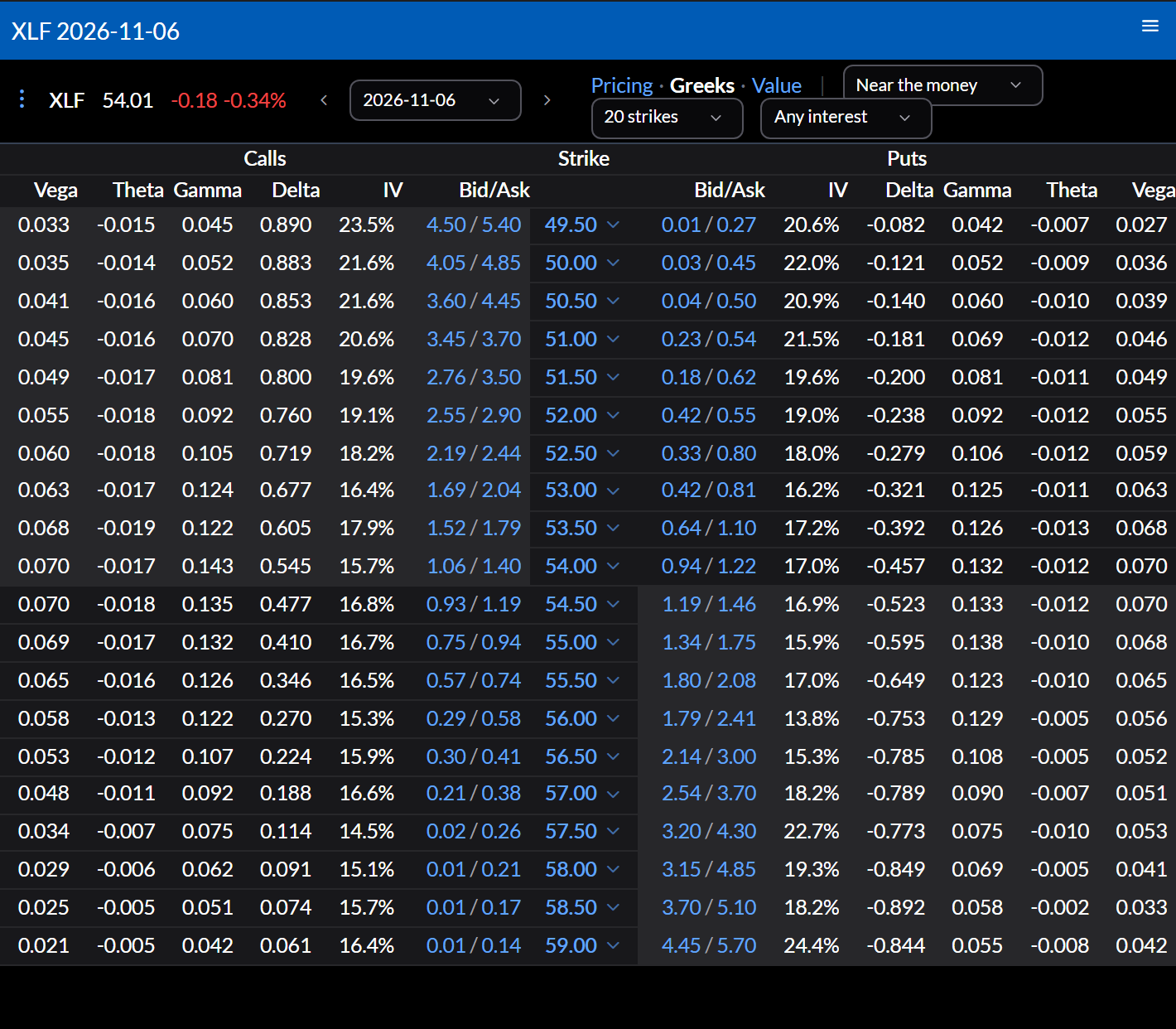Expand the 49.50 strike row chevron
This screenshot has height=1029, width=1176.
[x=613, y=225]
